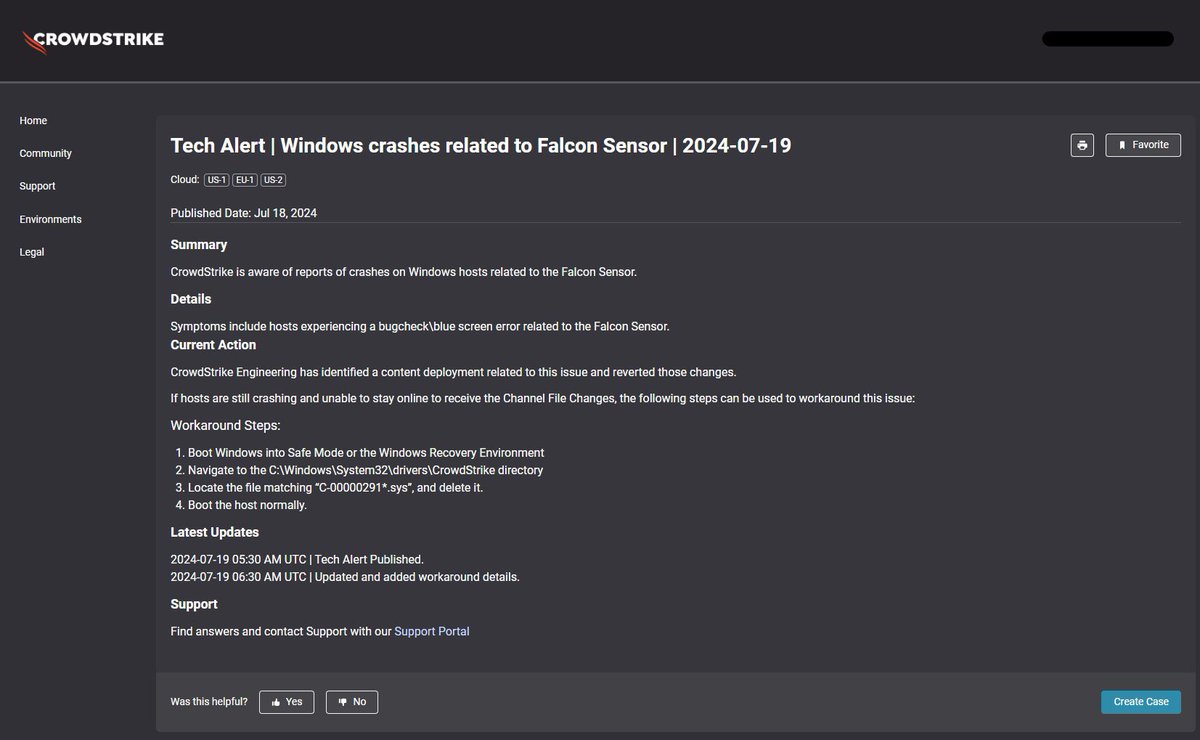Select the US-1 cloud tag
Screen dimensions: 1200x740
point(216,180)
